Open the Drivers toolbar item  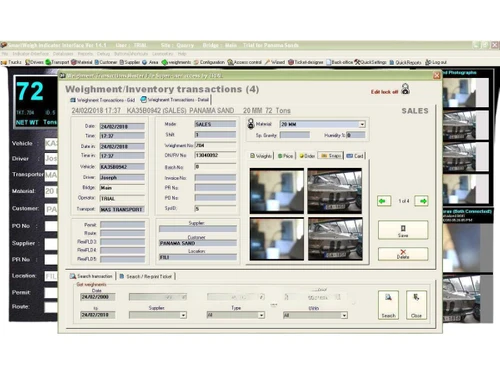[34, 62]
